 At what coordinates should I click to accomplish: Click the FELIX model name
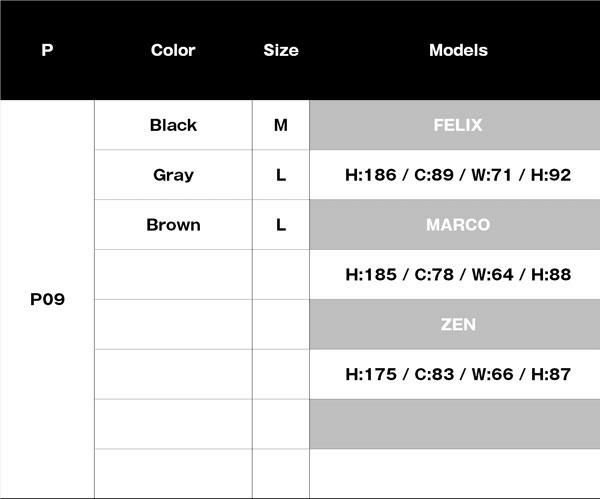(458, 125)
